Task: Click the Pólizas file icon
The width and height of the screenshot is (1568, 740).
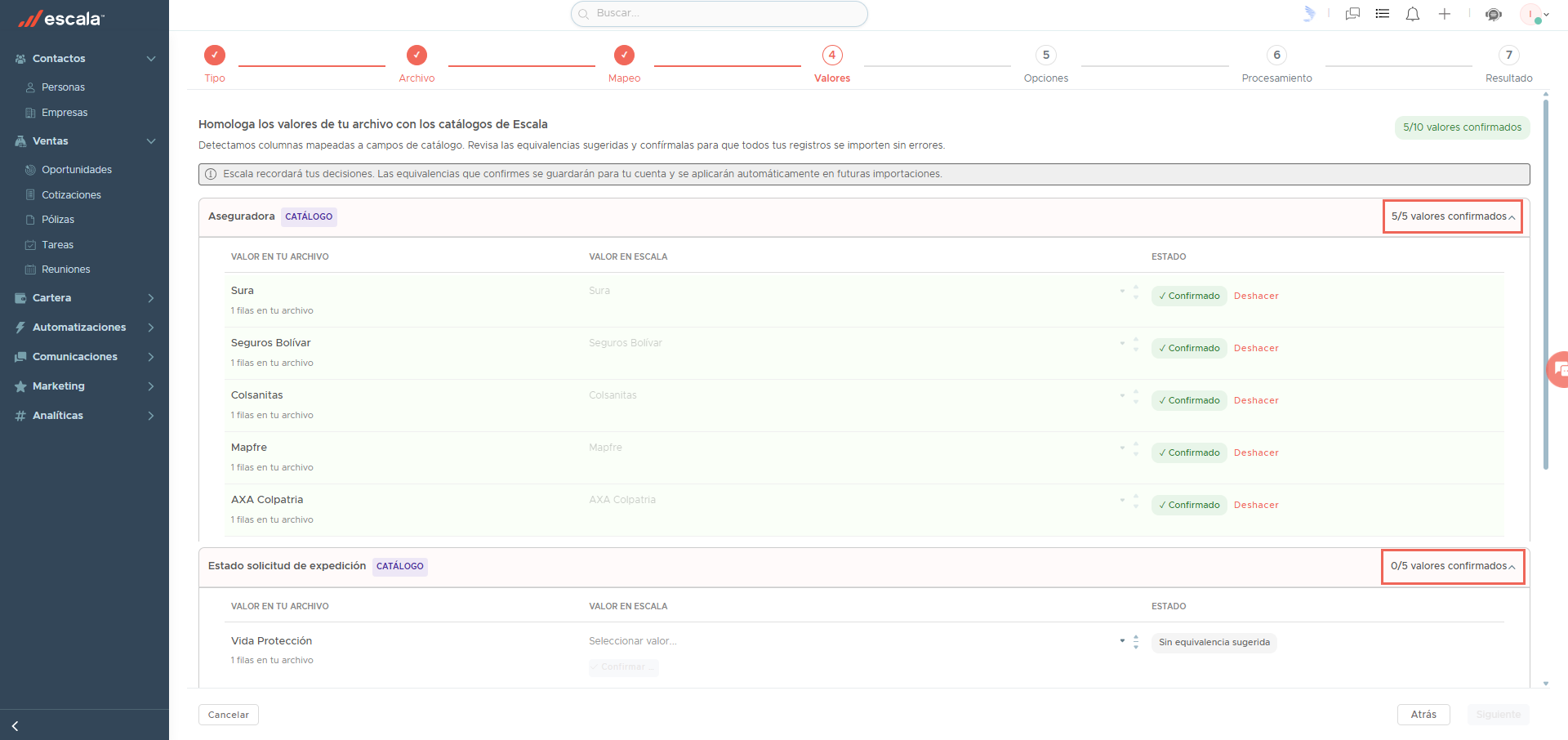Action: coord(30,220)
